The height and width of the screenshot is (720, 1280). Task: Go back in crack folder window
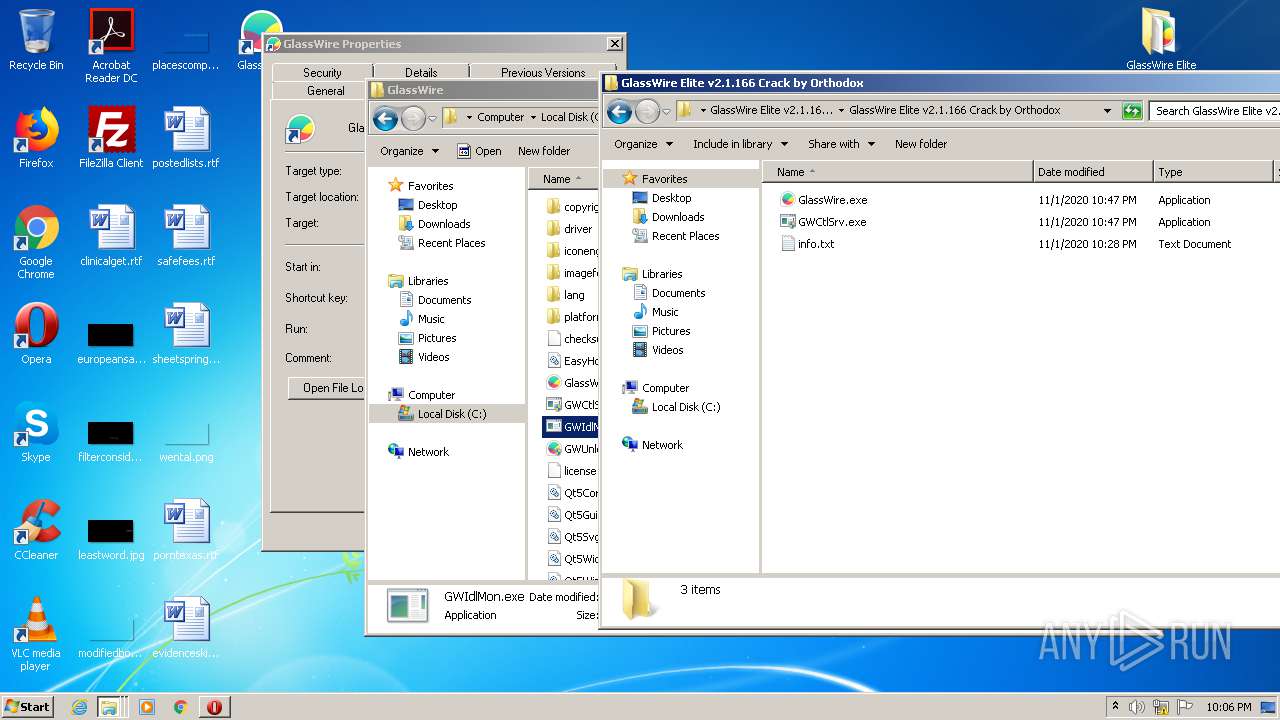(620, 111)
